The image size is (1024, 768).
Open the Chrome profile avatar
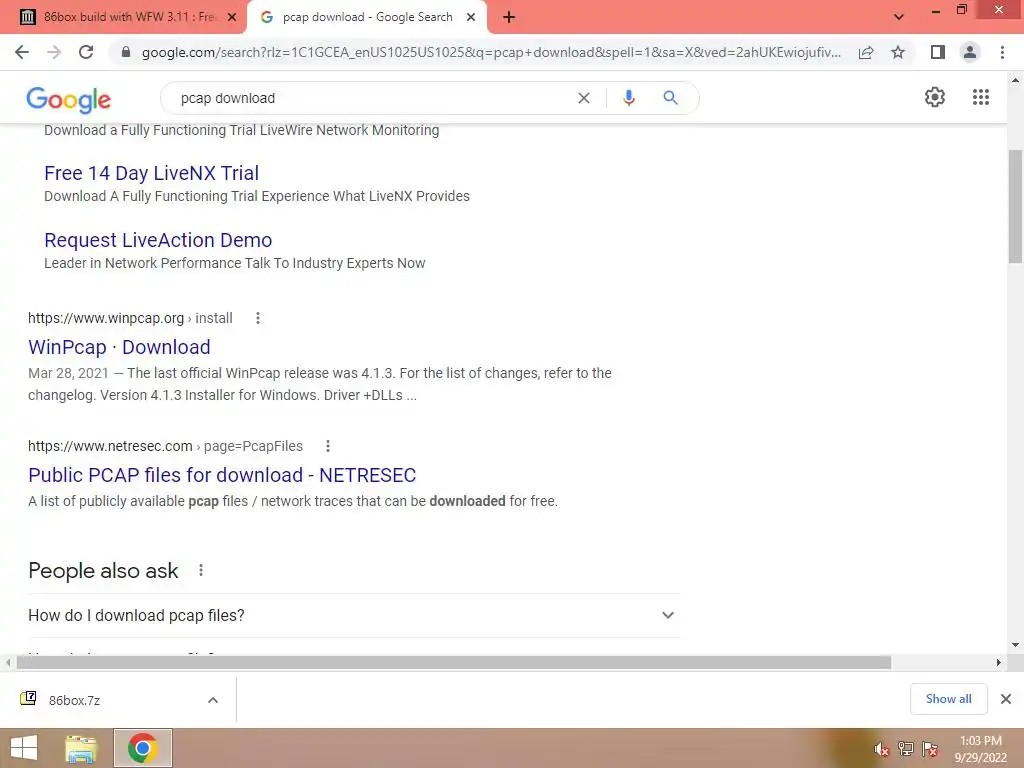tap(970, 52)
